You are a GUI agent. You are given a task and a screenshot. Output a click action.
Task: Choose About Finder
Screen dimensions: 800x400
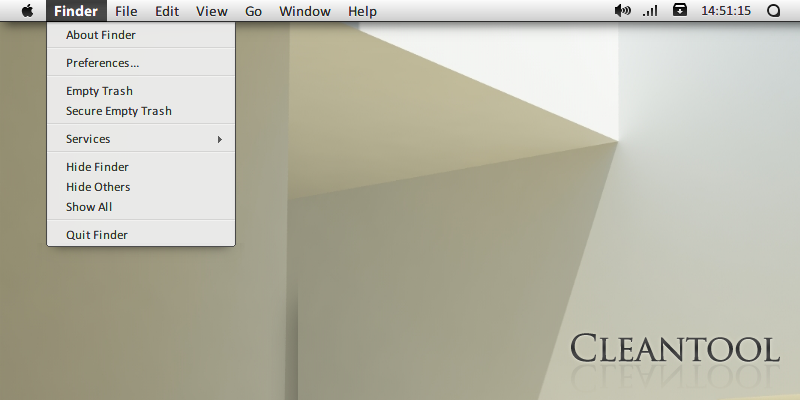[141, 35]
